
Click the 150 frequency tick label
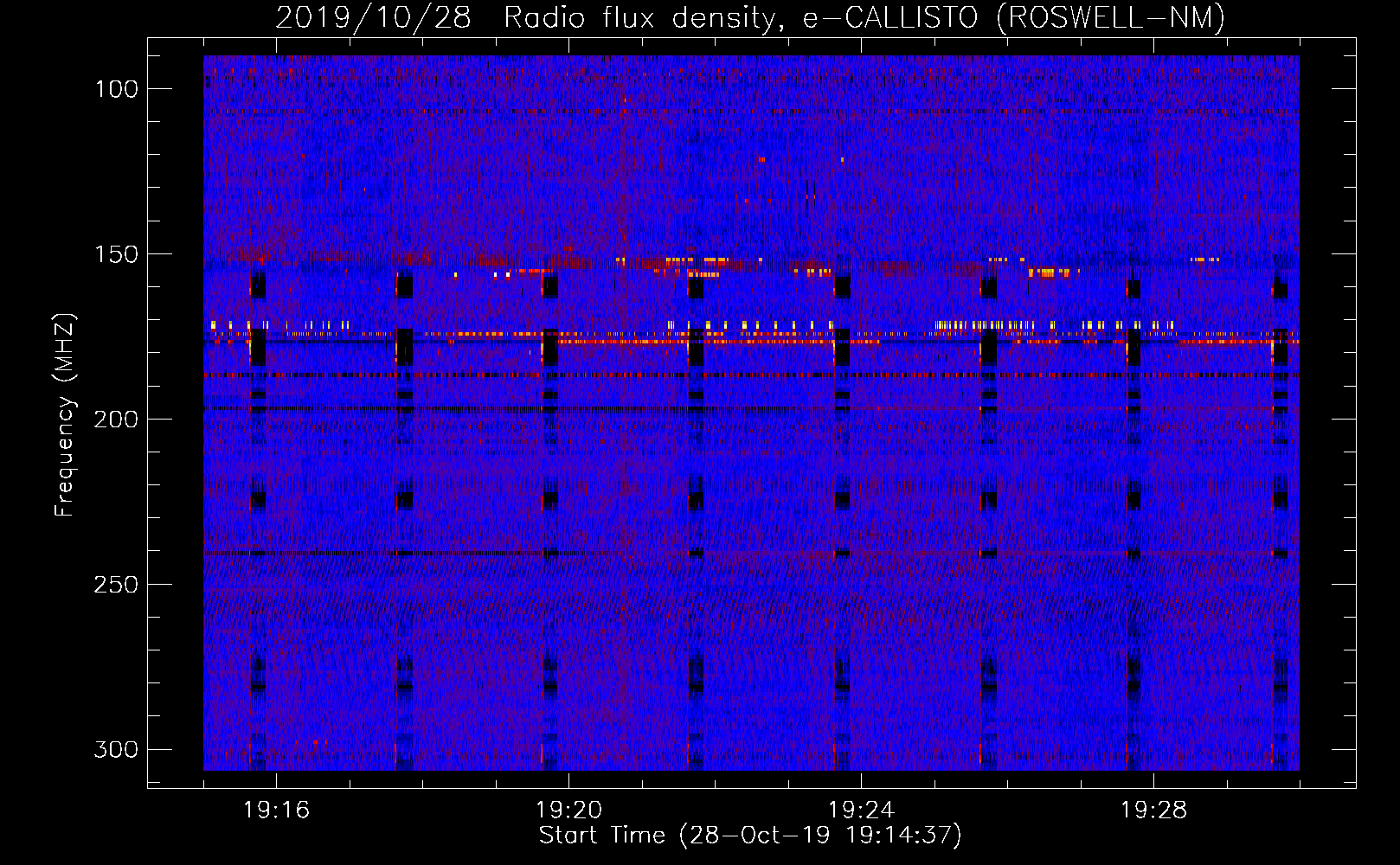pos(116,254)
